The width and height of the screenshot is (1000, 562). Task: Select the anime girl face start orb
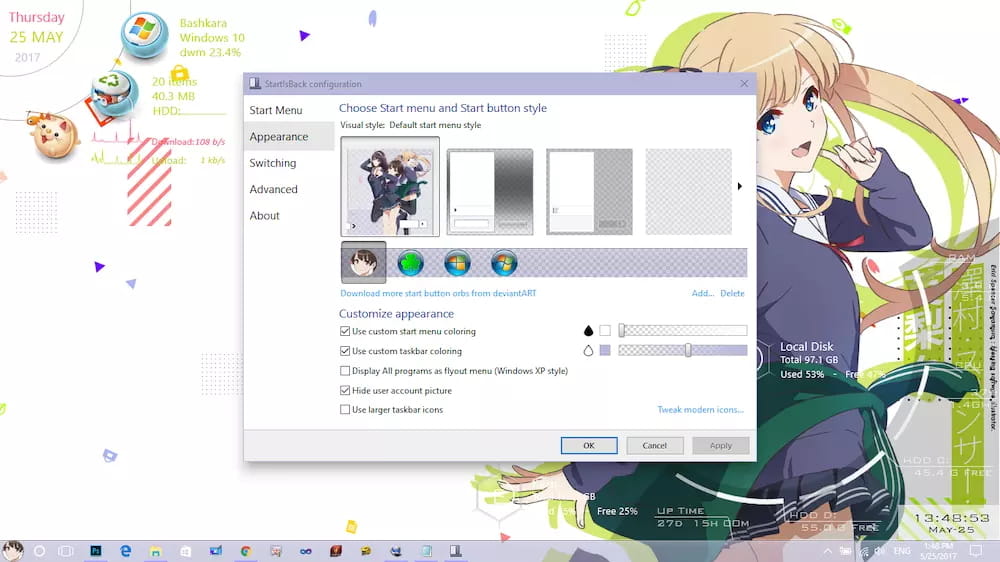[364, 262]
